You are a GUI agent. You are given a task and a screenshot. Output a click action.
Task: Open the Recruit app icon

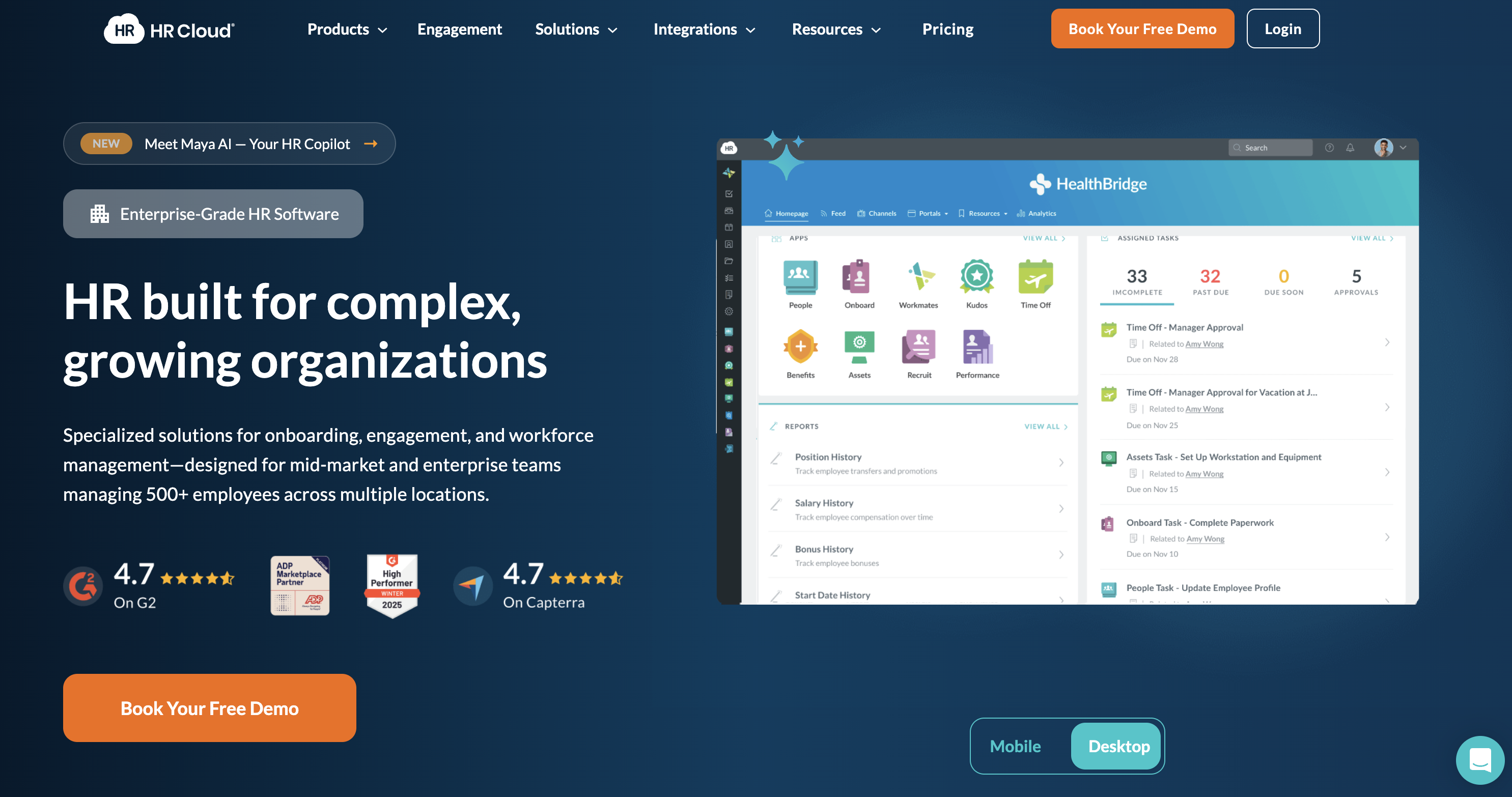click(918, 346)
